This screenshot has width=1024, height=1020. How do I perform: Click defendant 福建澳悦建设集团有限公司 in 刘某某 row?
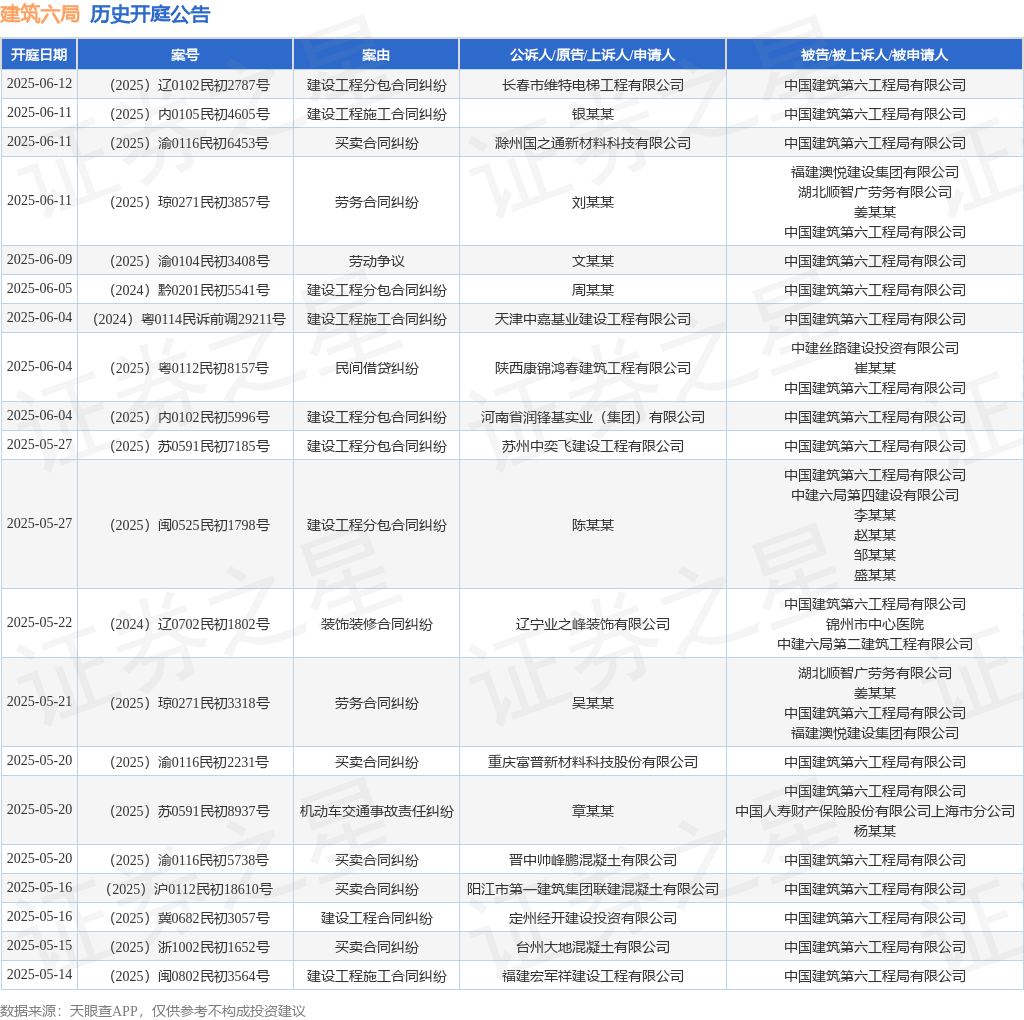(x=874, y=172)
